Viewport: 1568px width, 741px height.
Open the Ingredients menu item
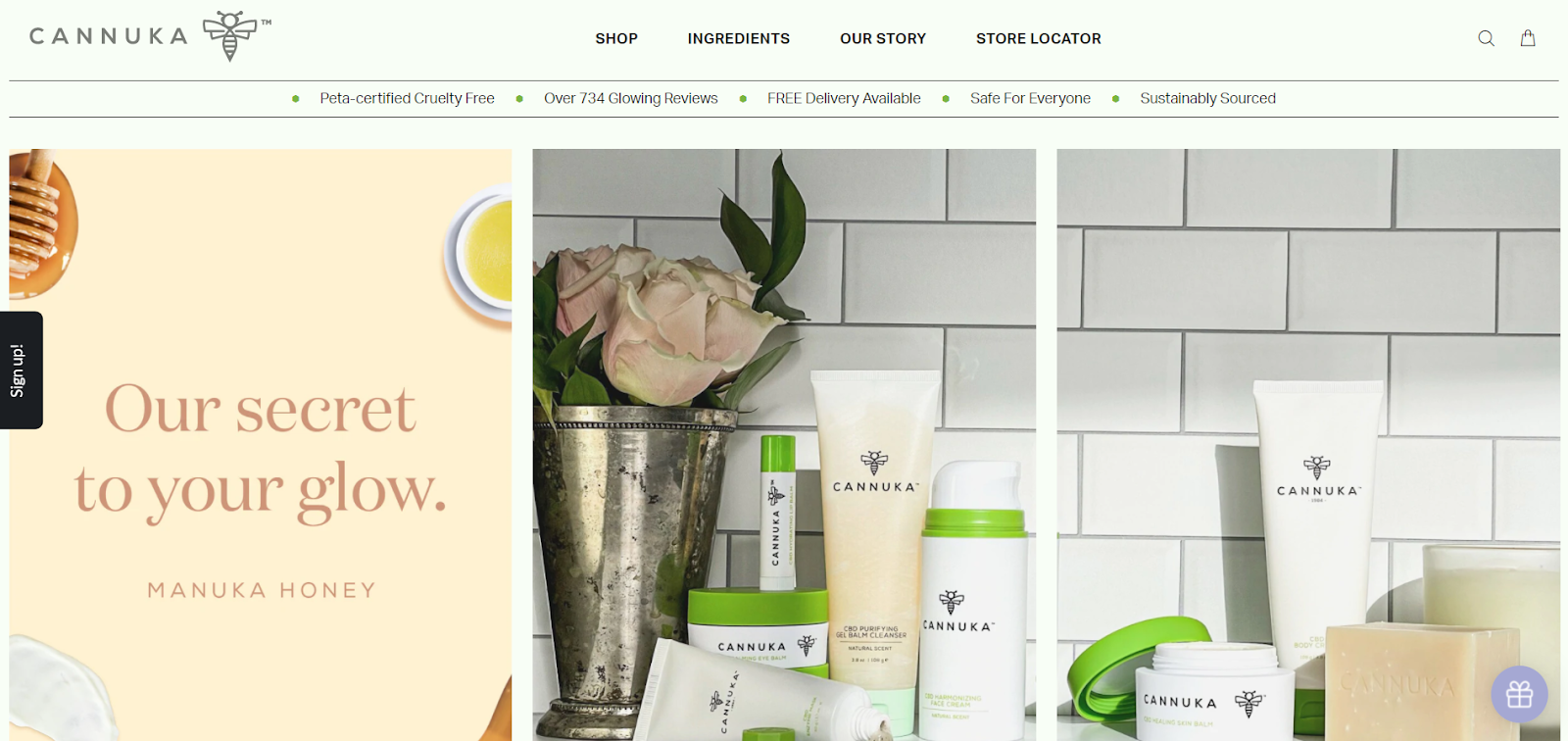tap(739, 38)
